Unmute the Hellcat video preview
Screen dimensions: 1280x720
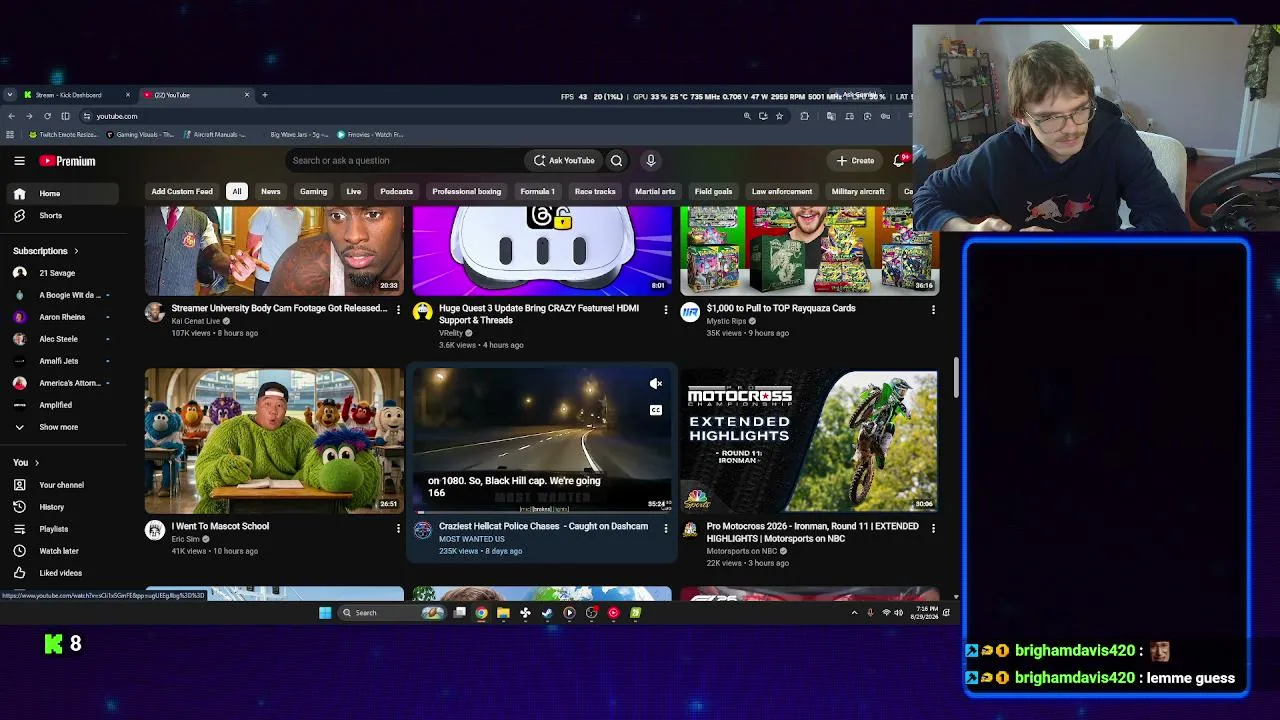656,384
